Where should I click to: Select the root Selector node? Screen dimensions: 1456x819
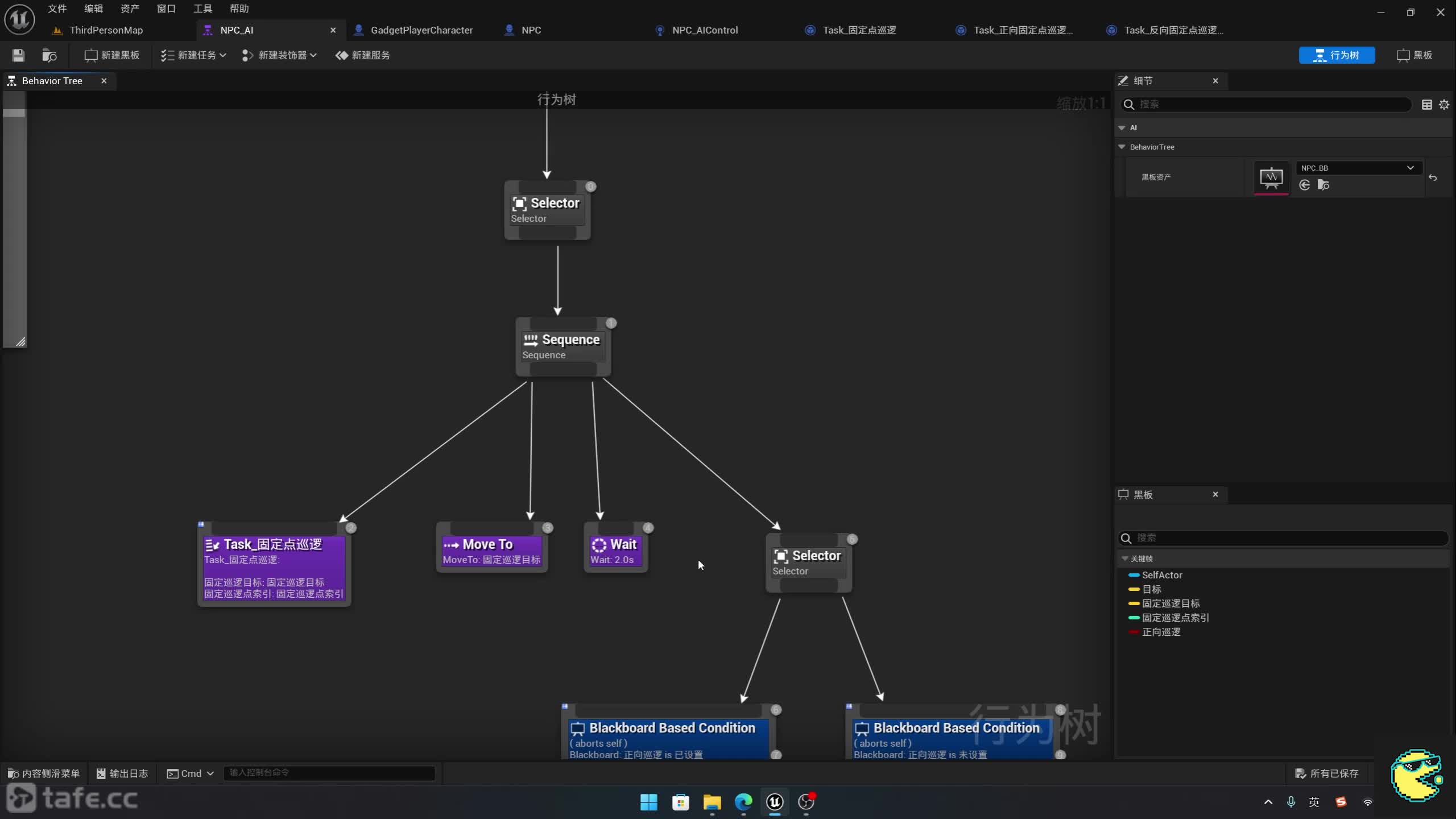547,210
